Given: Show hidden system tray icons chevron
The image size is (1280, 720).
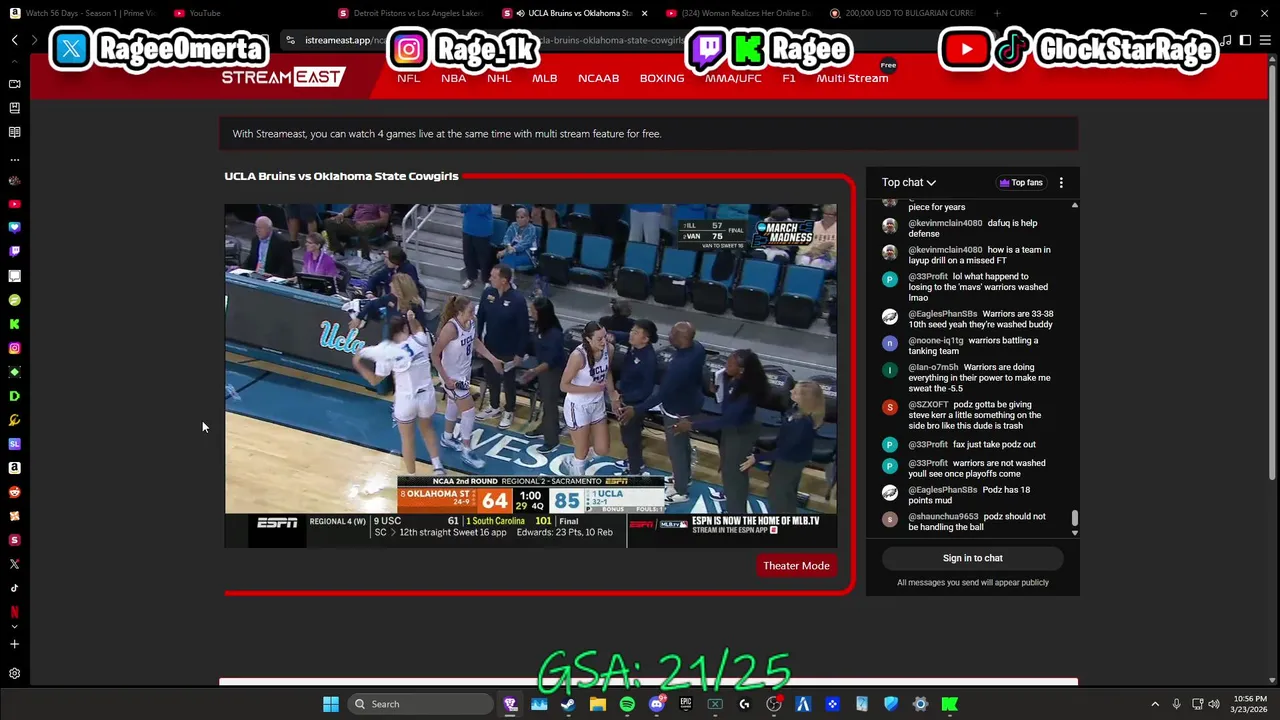Looking at the screenshot, I should click(x=1155, y=704).
